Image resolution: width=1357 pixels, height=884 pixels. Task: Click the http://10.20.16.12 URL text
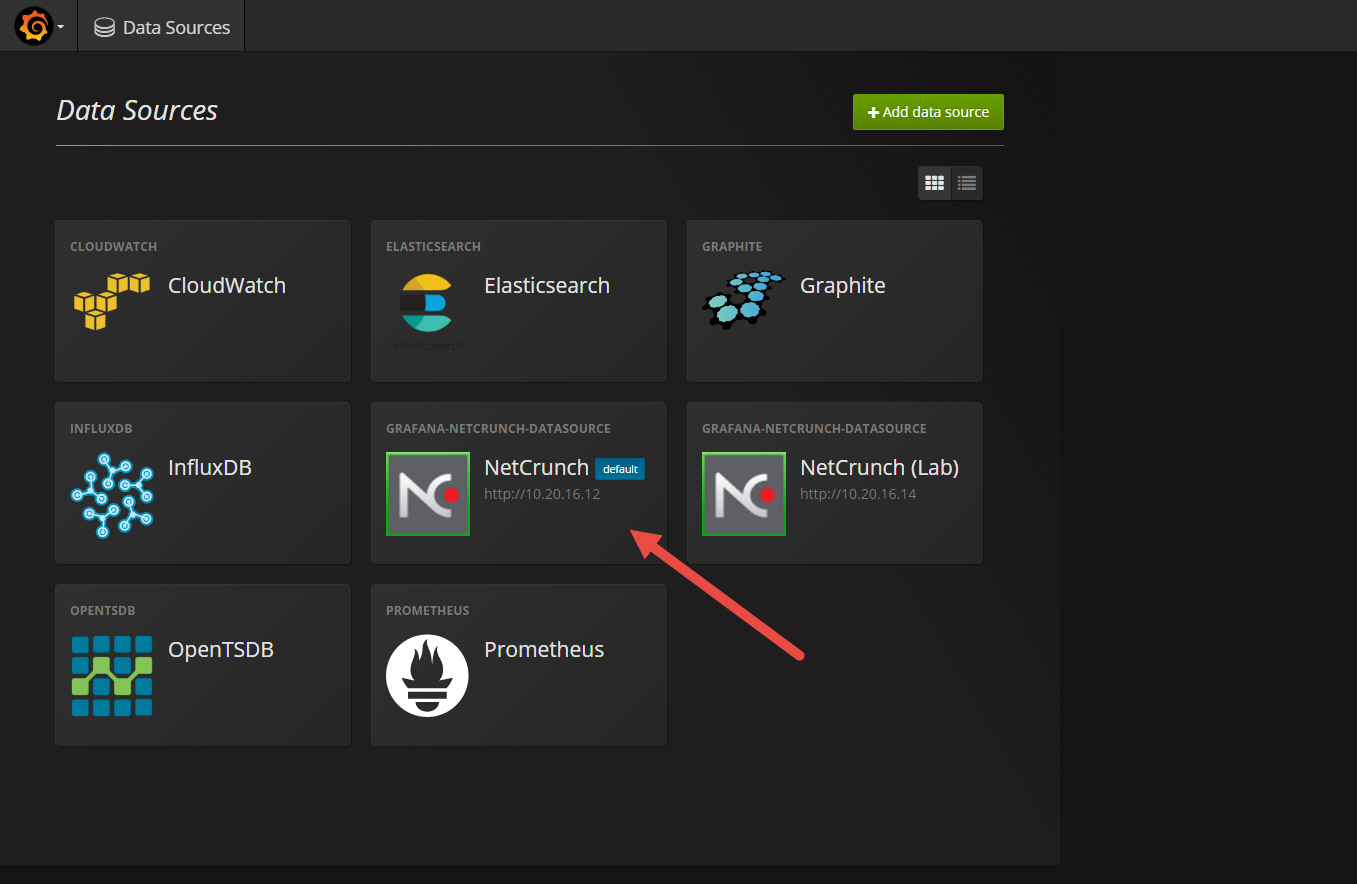tap(542, 494)
